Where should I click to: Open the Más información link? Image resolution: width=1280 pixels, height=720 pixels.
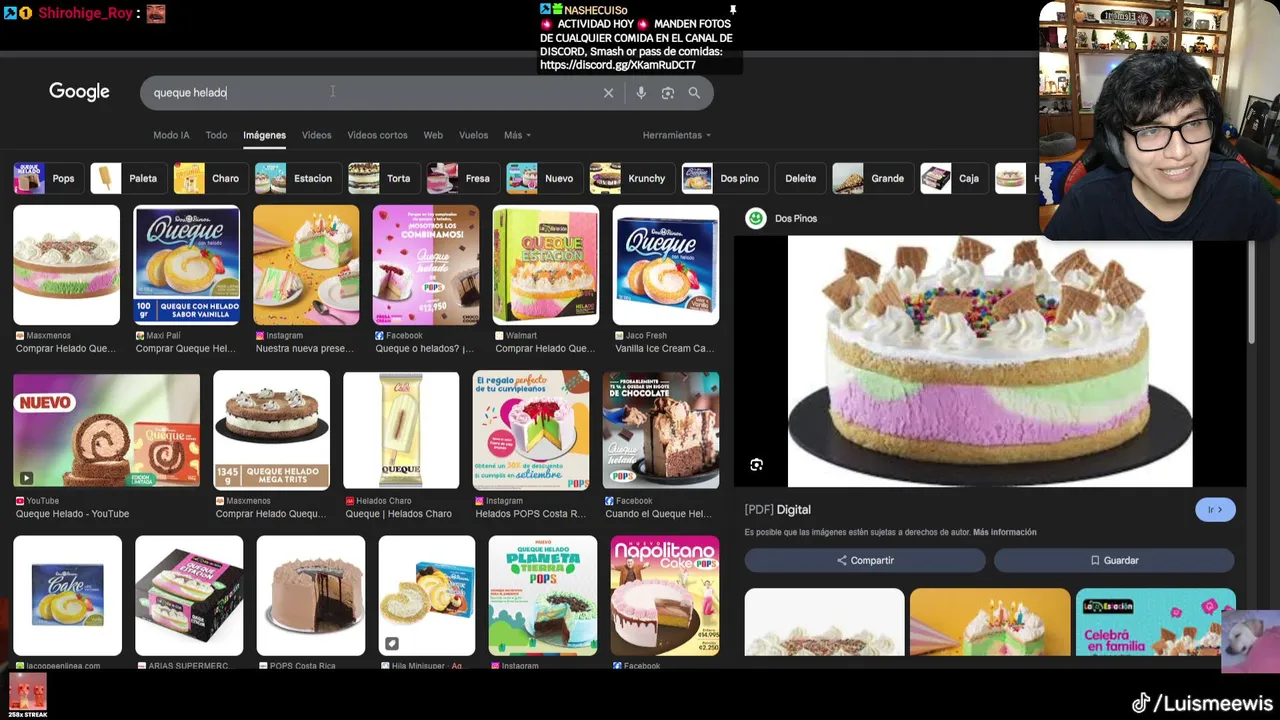(x=1004, y=532)
